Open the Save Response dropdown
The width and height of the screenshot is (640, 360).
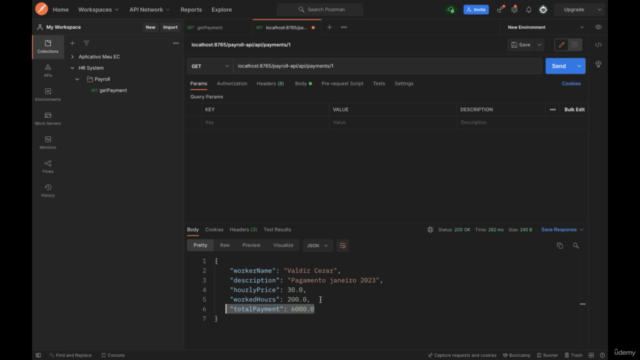[562, 230]
